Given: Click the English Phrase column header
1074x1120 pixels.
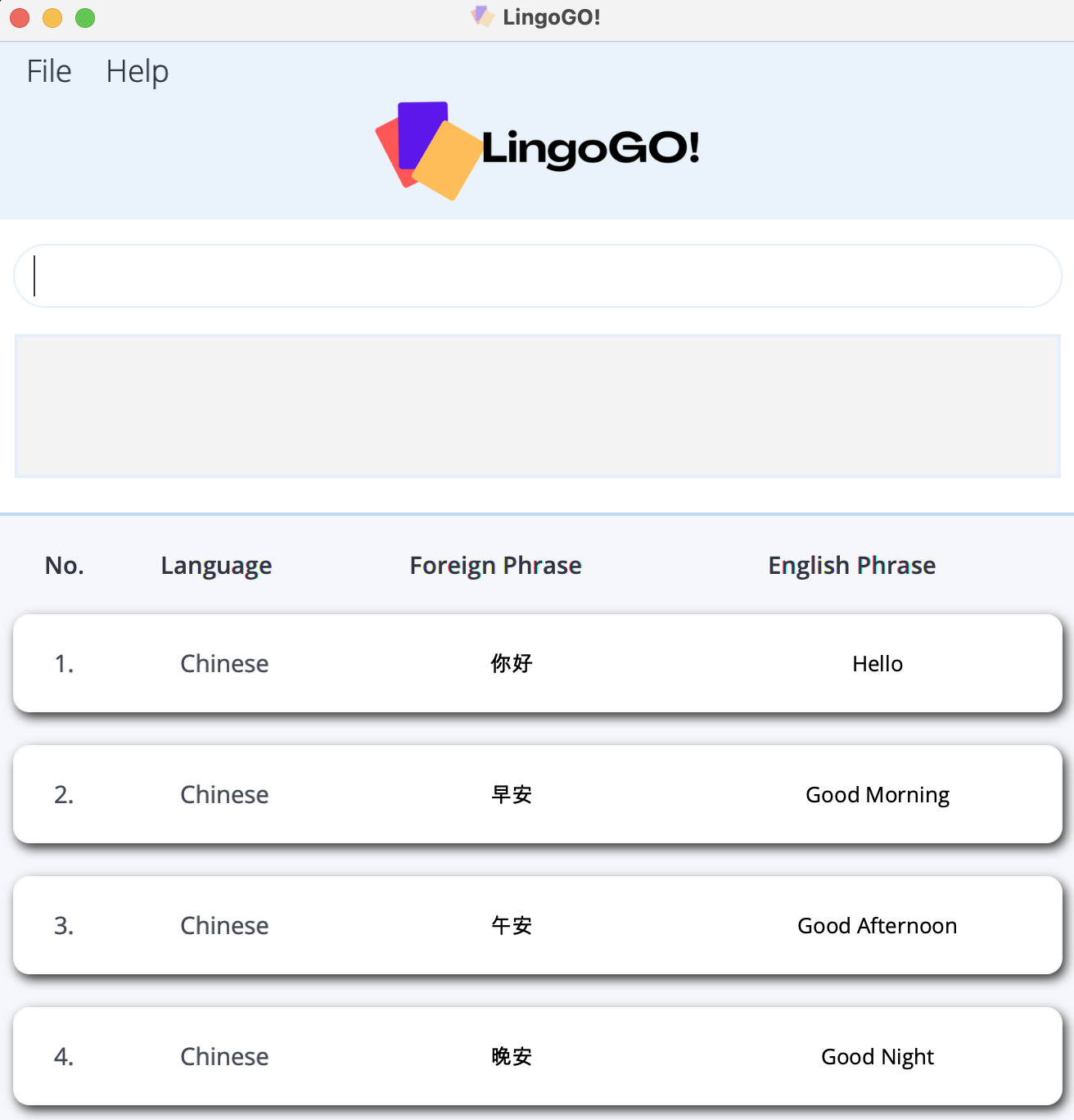Looking at the screenshot, I should 851,566.
